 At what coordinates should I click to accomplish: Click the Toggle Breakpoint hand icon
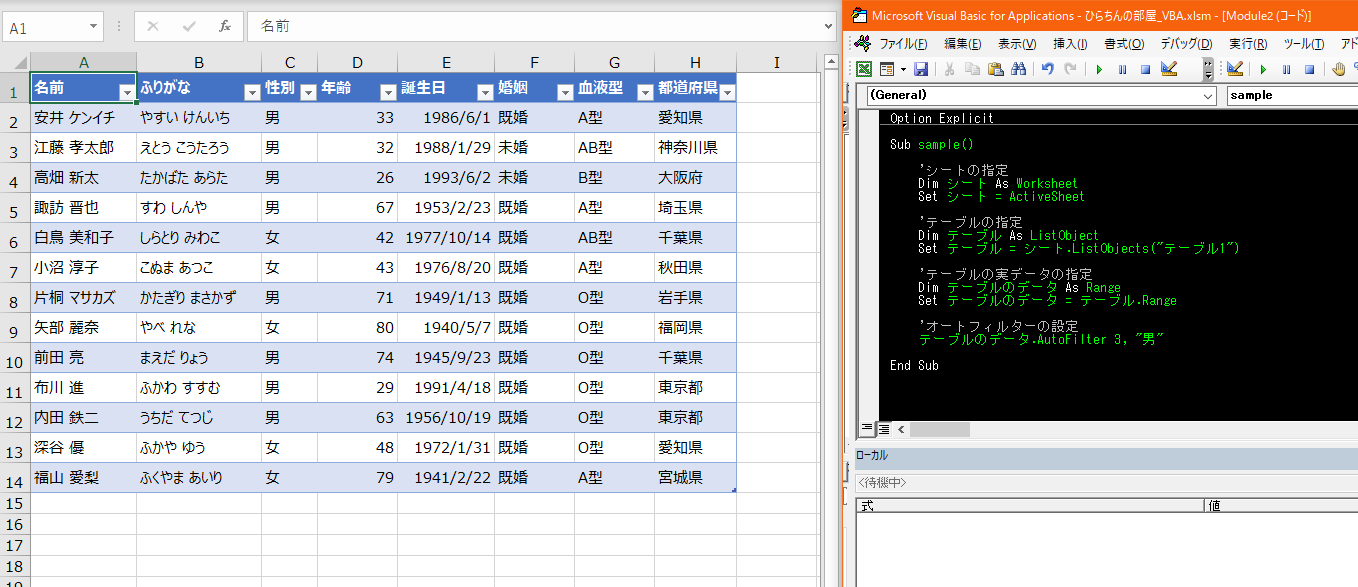(x=1339, y=69)
